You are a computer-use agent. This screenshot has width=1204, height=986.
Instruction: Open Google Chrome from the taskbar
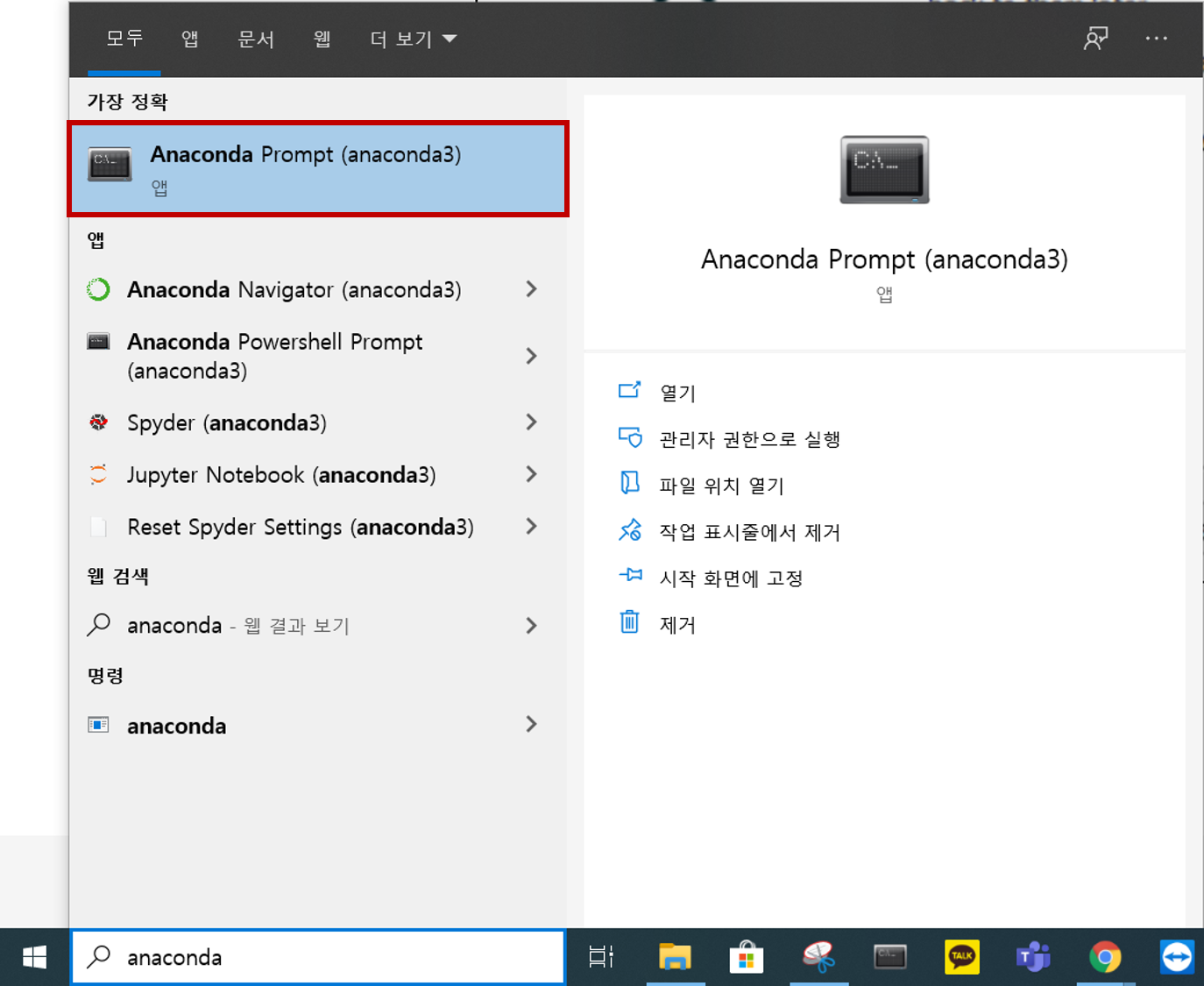tap(1105, 957)
